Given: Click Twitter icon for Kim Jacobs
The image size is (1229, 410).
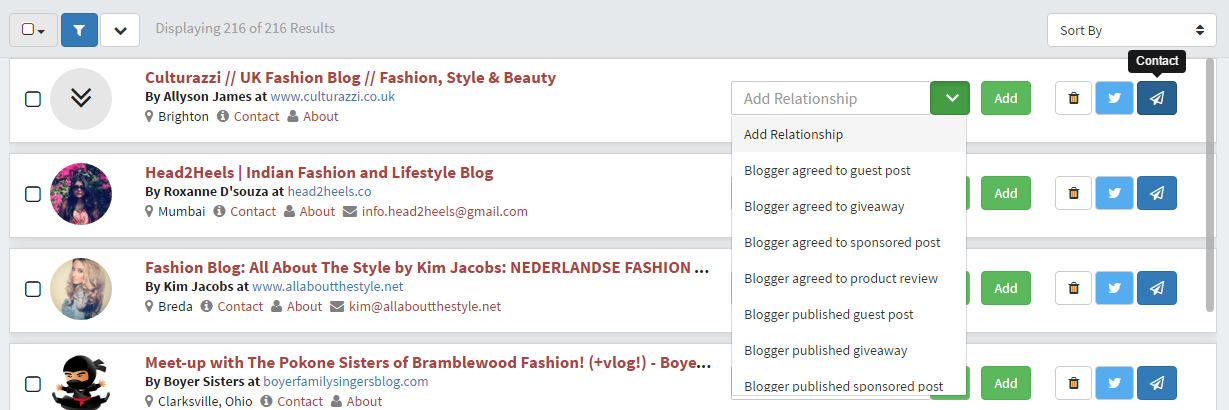Looking at the screenshot, I should point(1115,288).
